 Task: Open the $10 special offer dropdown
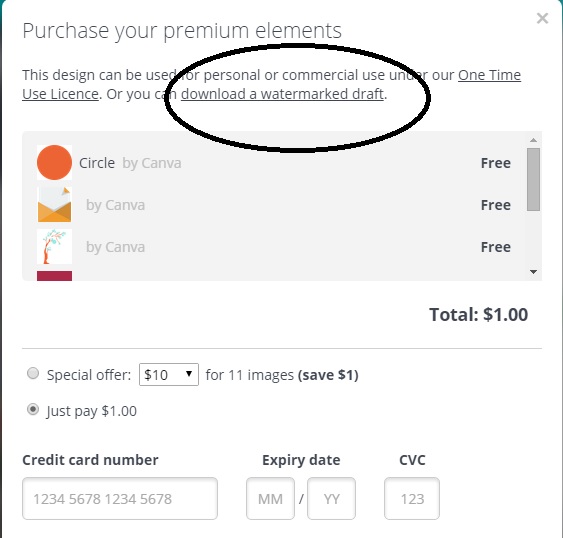point(169,375)
